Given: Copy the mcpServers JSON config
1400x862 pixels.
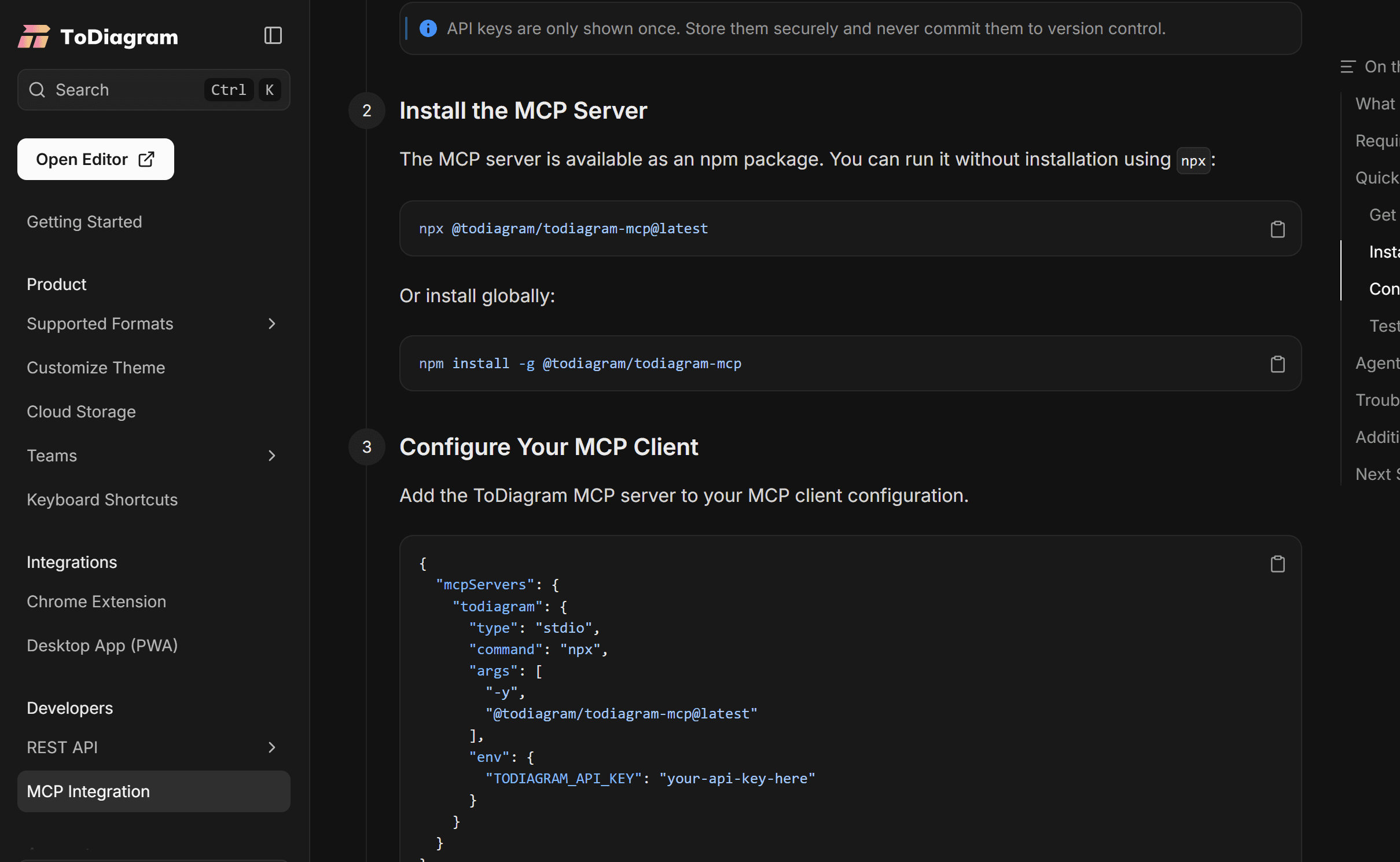Looking at the screenshot, I should [x=1277, y=564].
